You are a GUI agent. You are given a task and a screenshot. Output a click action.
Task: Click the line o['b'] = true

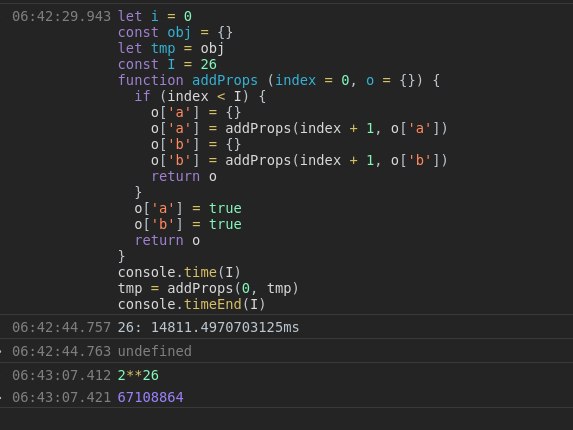188,225
